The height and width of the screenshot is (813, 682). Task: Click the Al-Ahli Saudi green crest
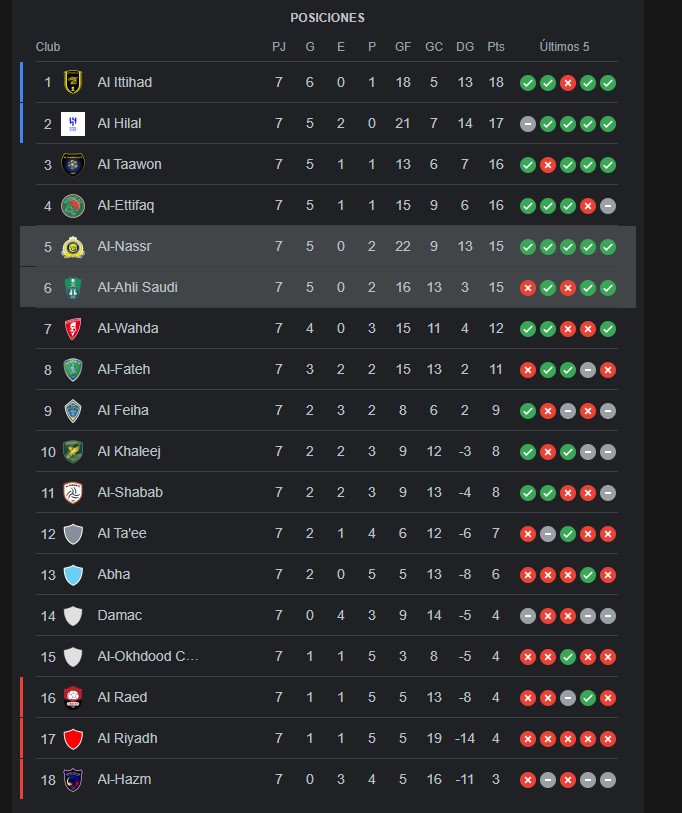click(73, 287)
